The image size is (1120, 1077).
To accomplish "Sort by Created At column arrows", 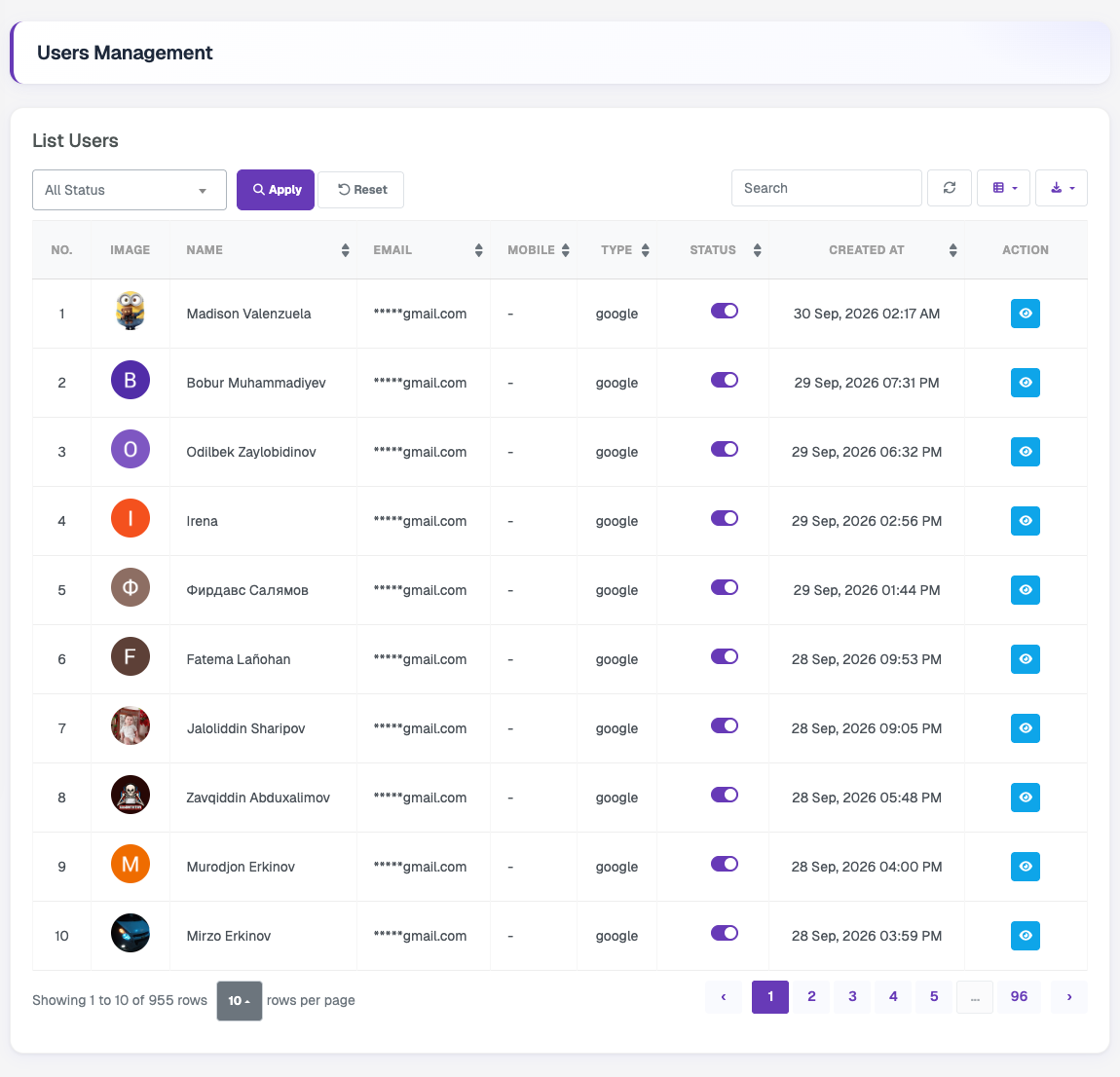I will (952, 250).
